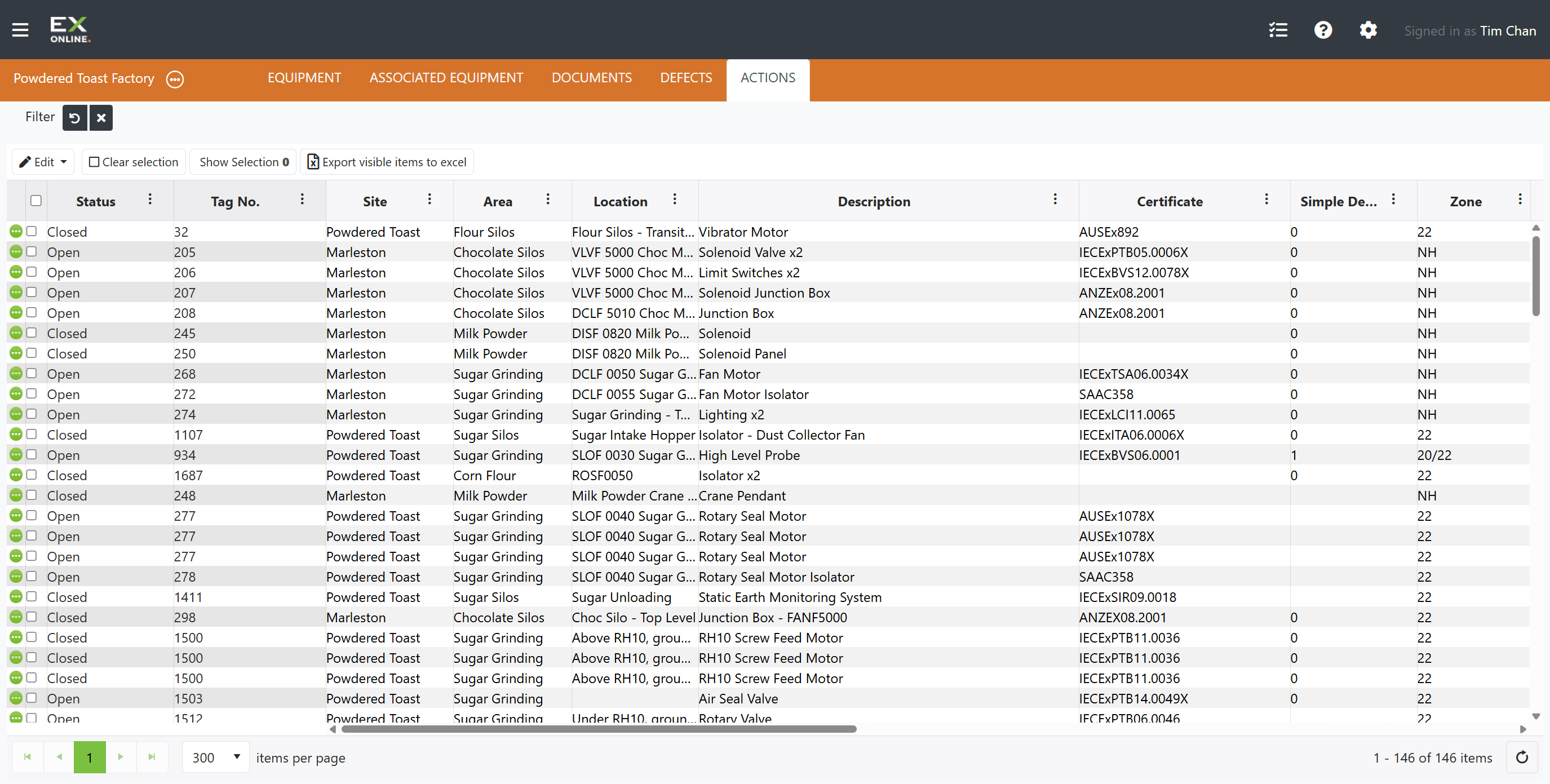The height and width of the screenshot is (784, 1550).
Task: Sort by the Location column header
Action: 621,202
